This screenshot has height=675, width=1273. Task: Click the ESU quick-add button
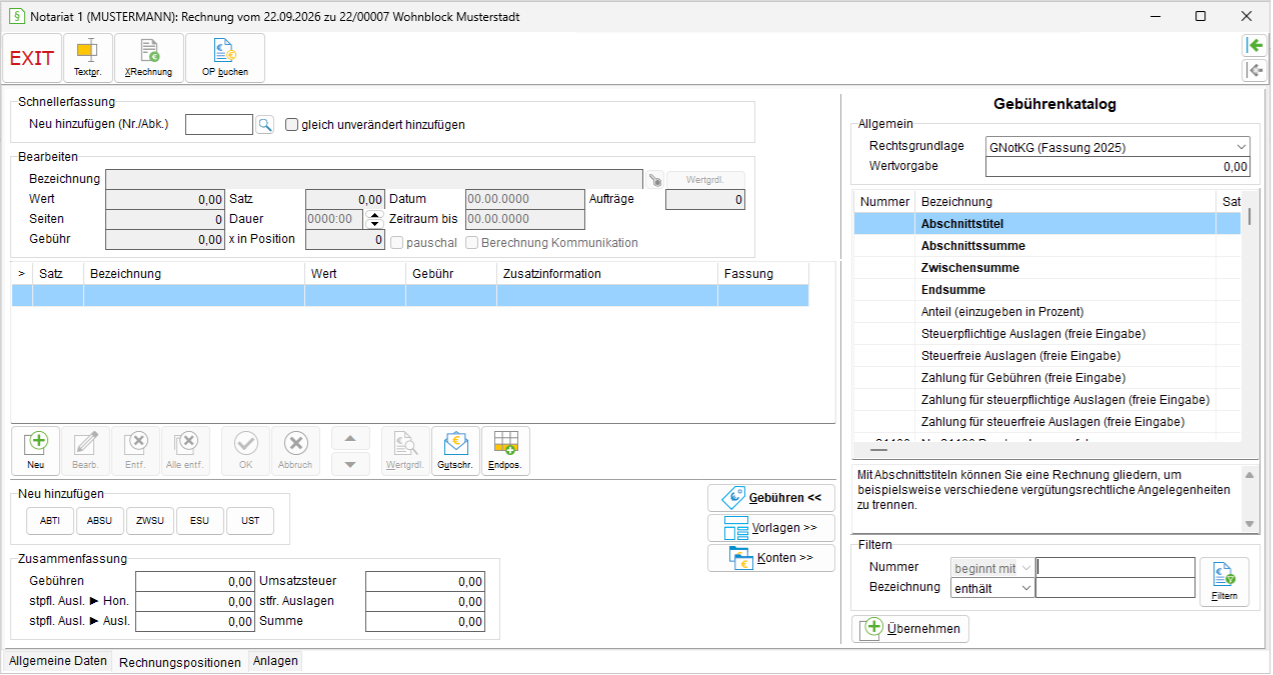[x=200, y=522]
